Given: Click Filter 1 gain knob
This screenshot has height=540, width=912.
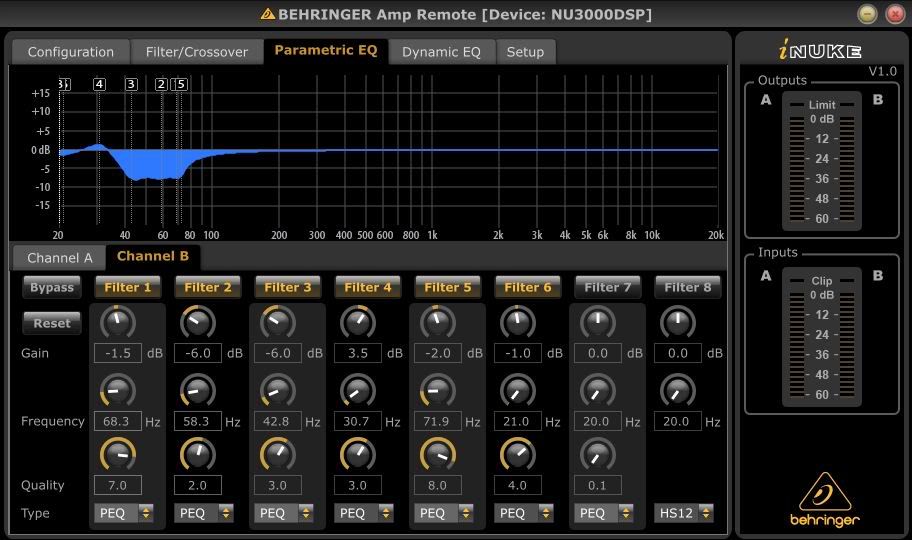Looking at the screenshot, I should pyautogui.click(x=117, y=322).
